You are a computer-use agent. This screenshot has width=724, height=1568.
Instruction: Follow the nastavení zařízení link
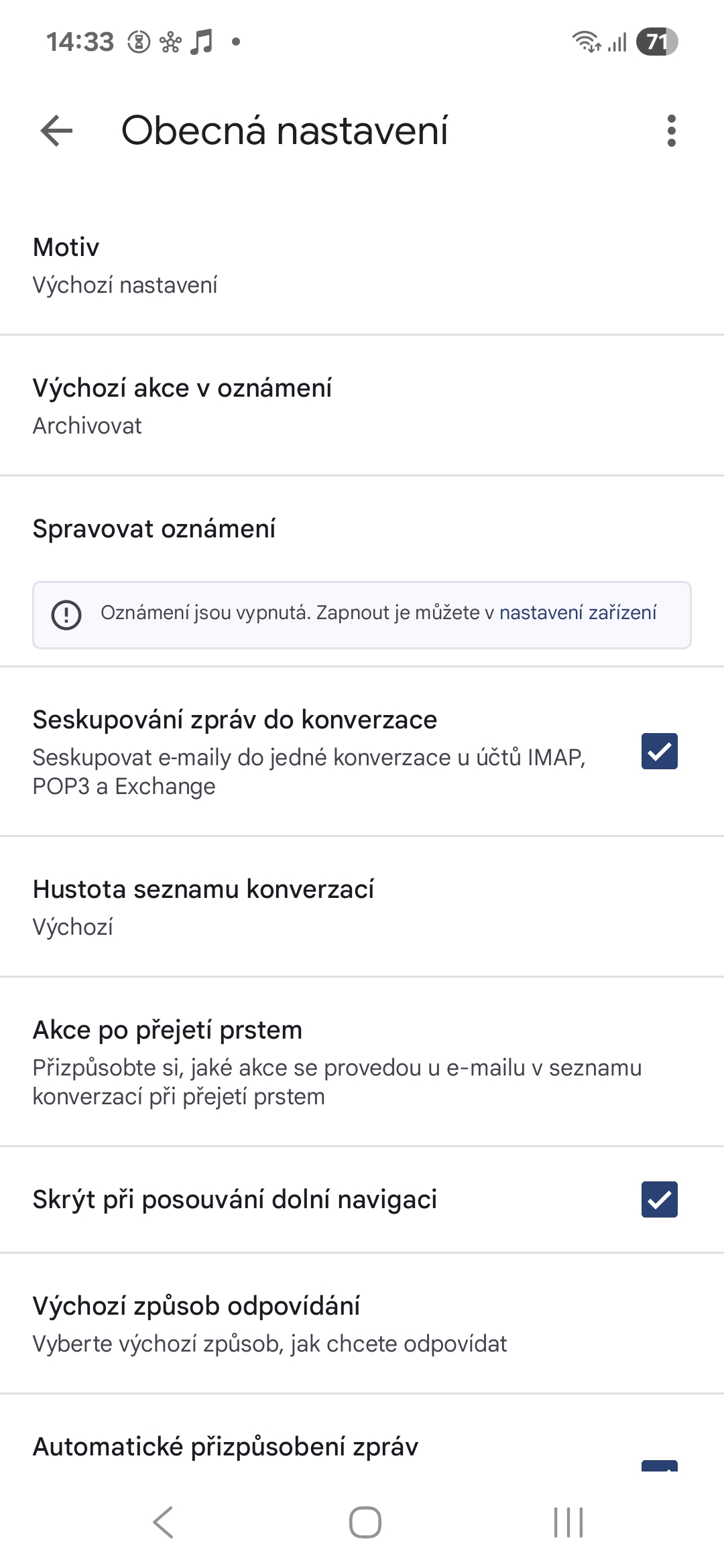[x=578, y=613]
